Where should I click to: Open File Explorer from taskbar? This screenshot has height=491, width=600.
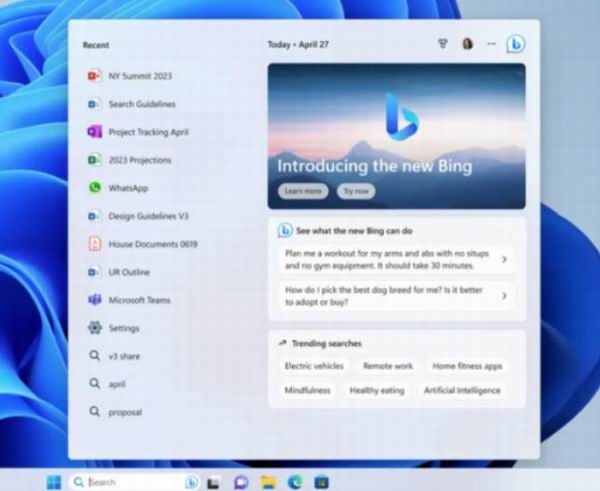pyautogui.click(x=268, y=482)
